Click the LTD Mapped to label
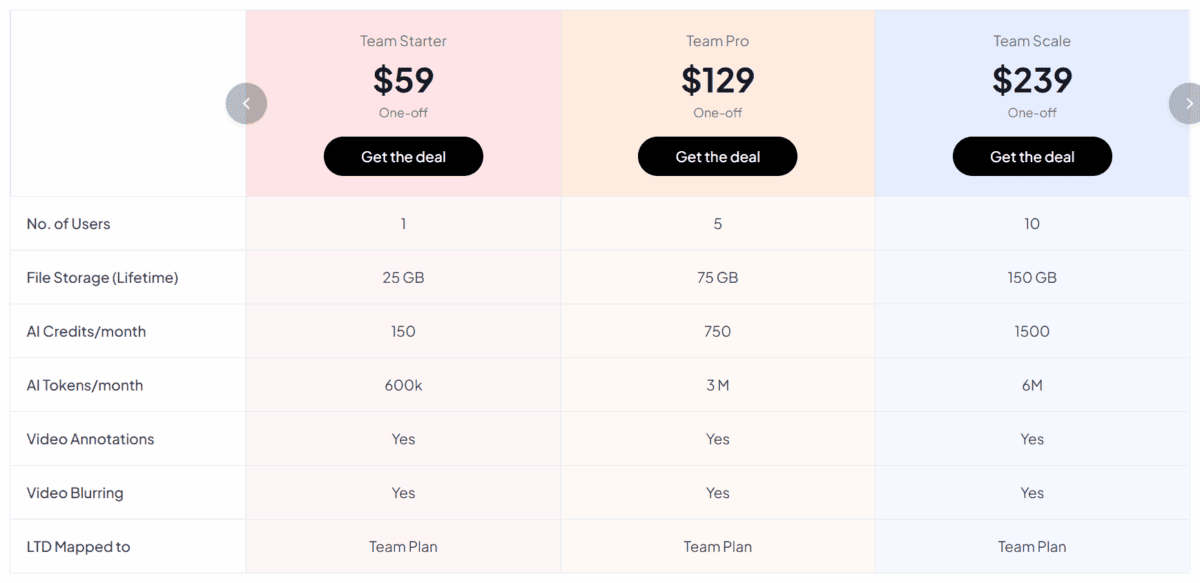This screenshot has height=583, width=1200. [x=78, y=547]
